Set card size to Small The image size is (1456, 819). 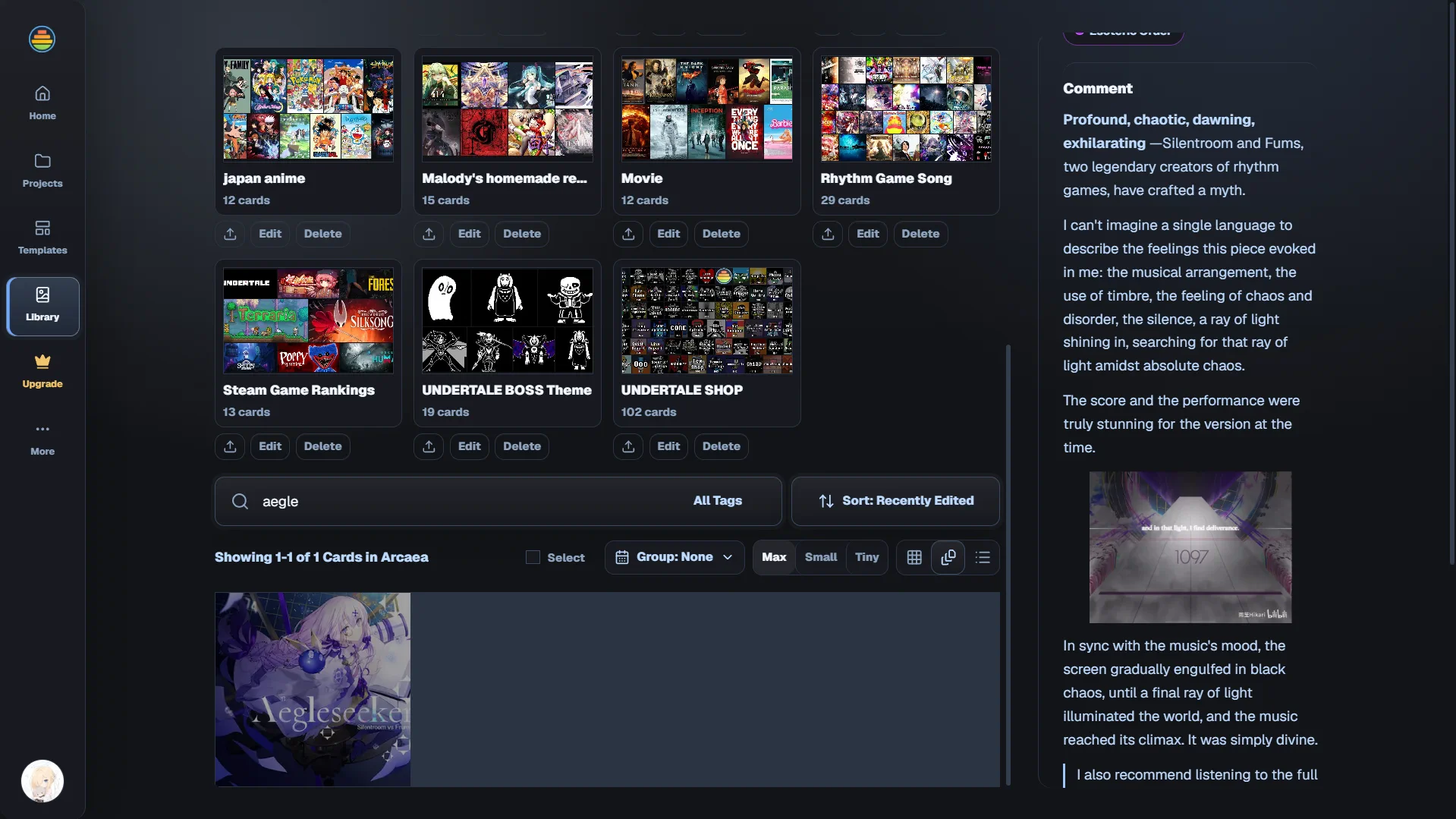pyautogui.click(x=821, y=557)
